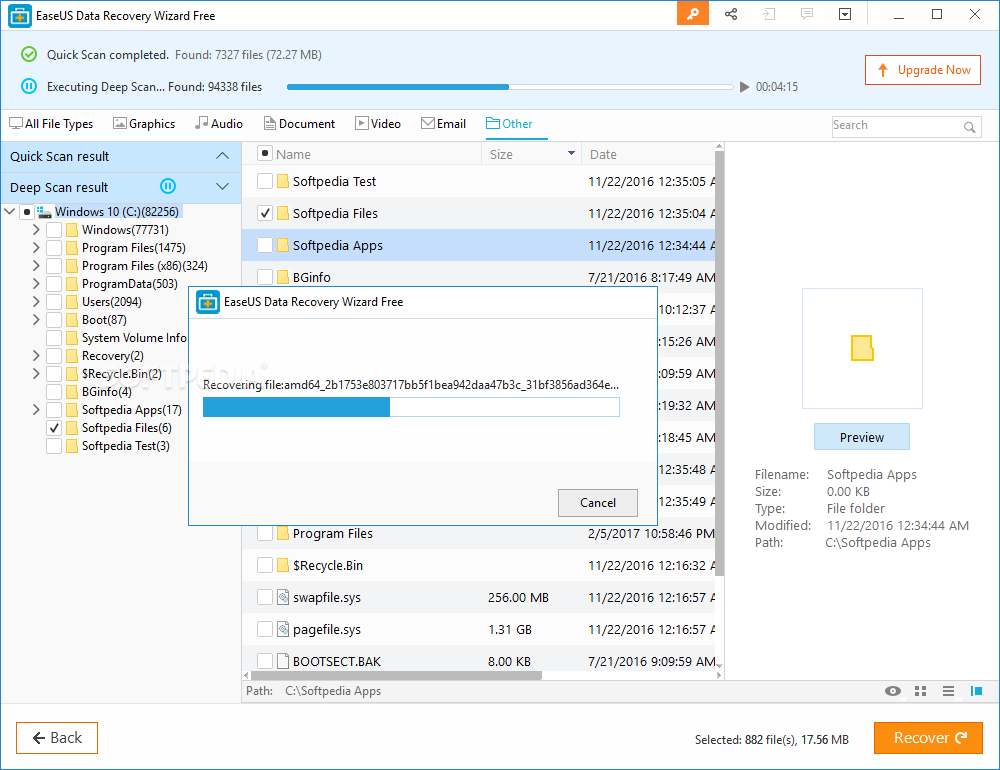Click the EaseUS logo in the dialog
Image resolution: width=1000 pixels, height=770 pixels.
pyautogui.click(x=208, y=302)
